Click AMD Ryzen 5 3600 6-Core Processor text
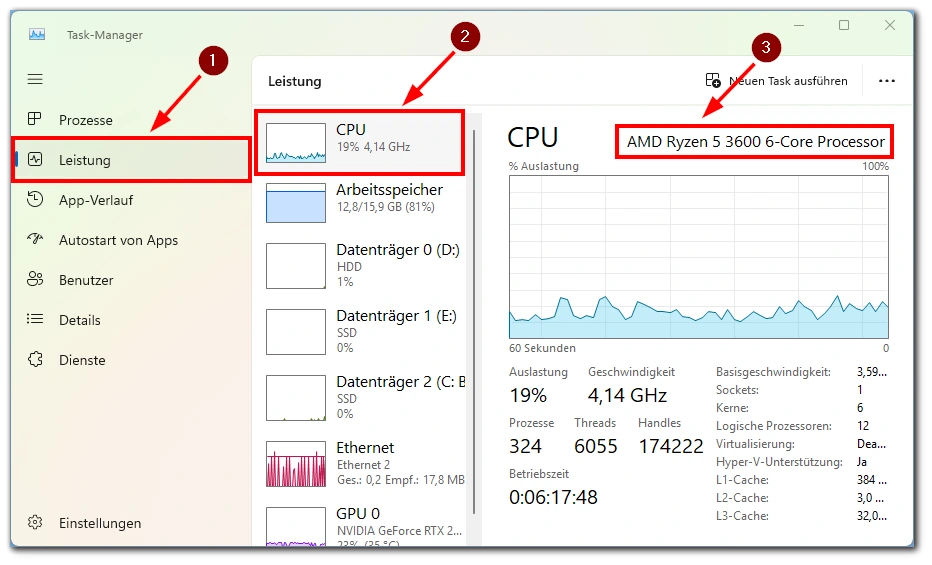 (x=755, y=142)
